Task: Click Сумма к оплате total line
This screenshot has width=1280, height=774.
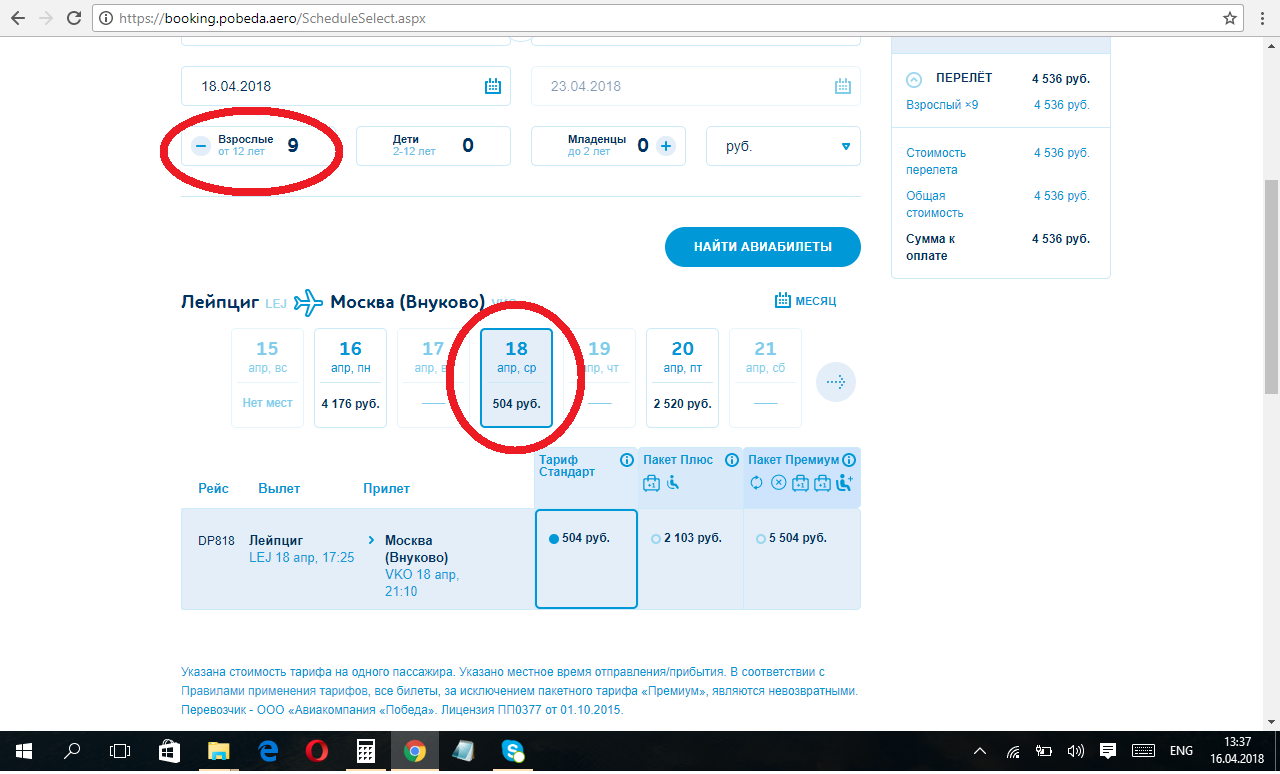Action: click(998, 247)
